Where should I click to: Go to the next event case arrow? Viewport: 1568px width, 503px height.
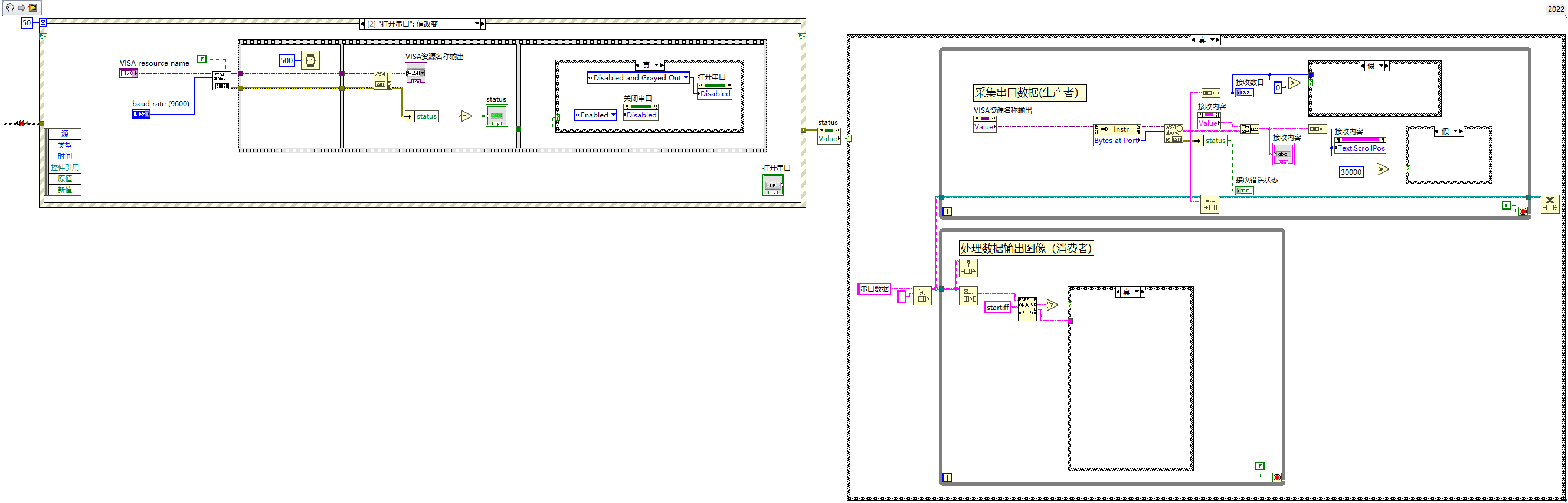point(483,24)
